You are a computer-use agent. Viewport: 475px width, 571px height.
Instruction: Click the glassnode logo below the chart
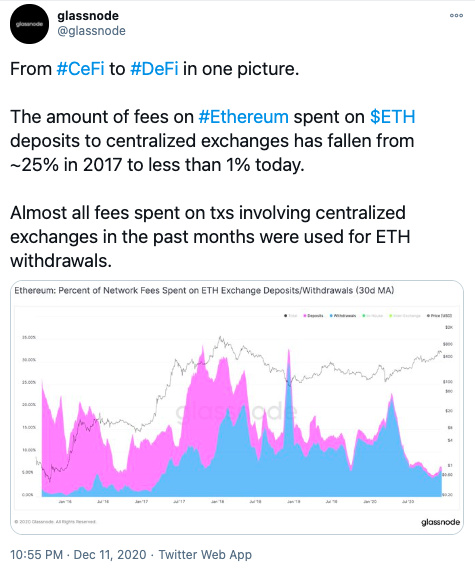(440, 522)
